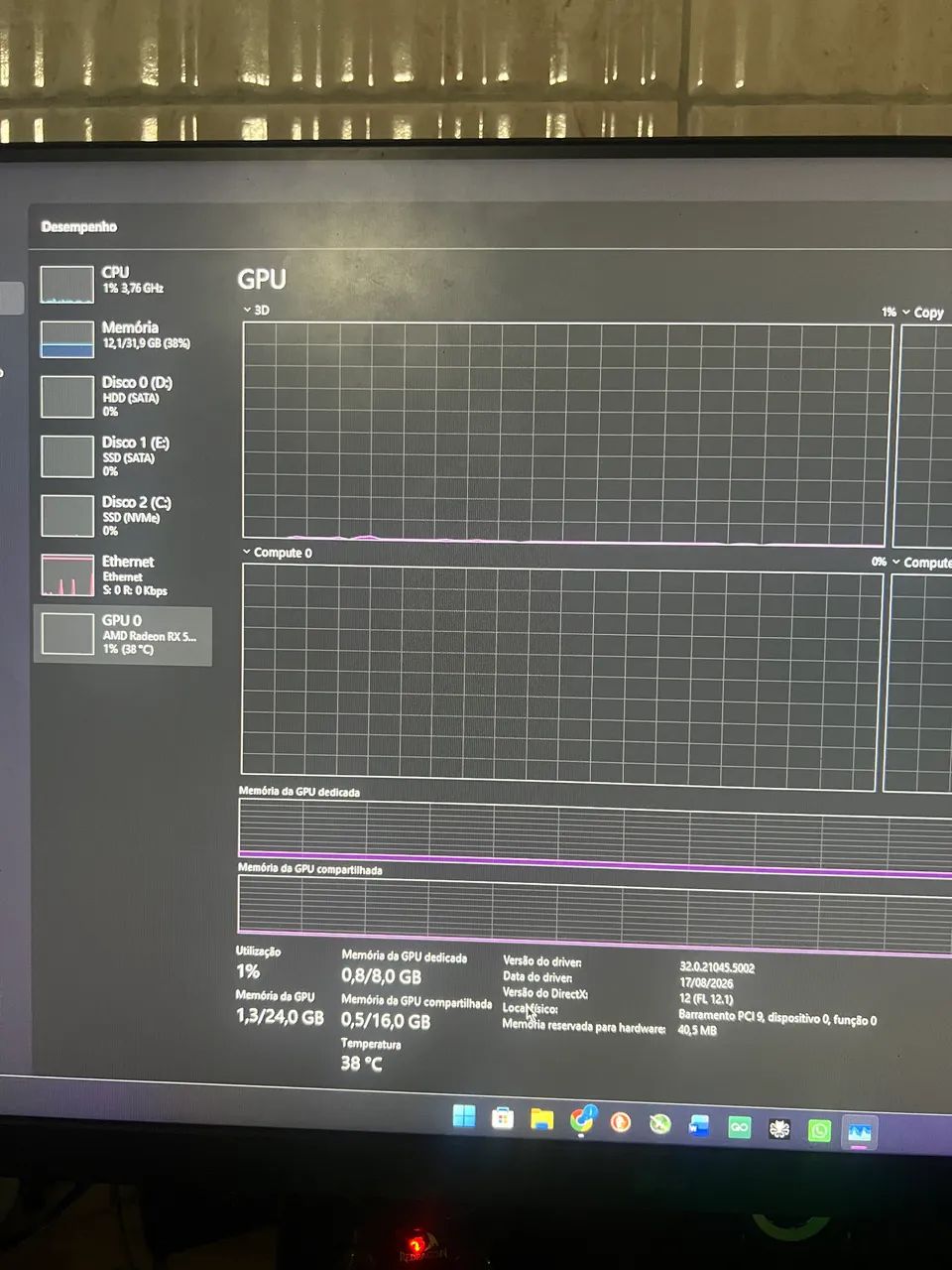
Task: Click the driver date 17/08/2026
Action: pos(706,983)
